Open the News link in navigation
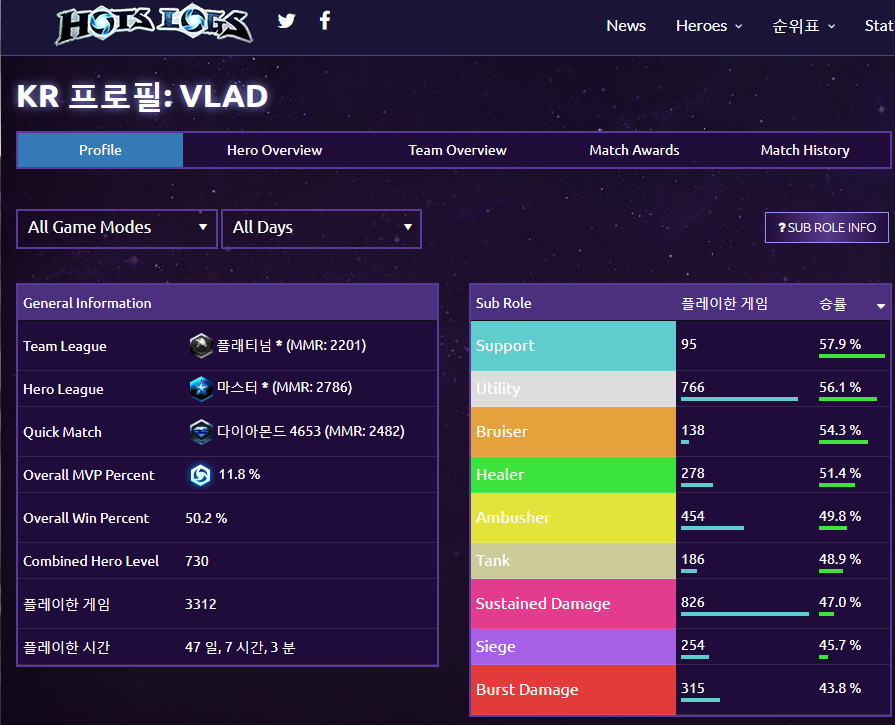The height and width of the screenshot is (725, 895). pyautogui.click(x=626, y=26)
